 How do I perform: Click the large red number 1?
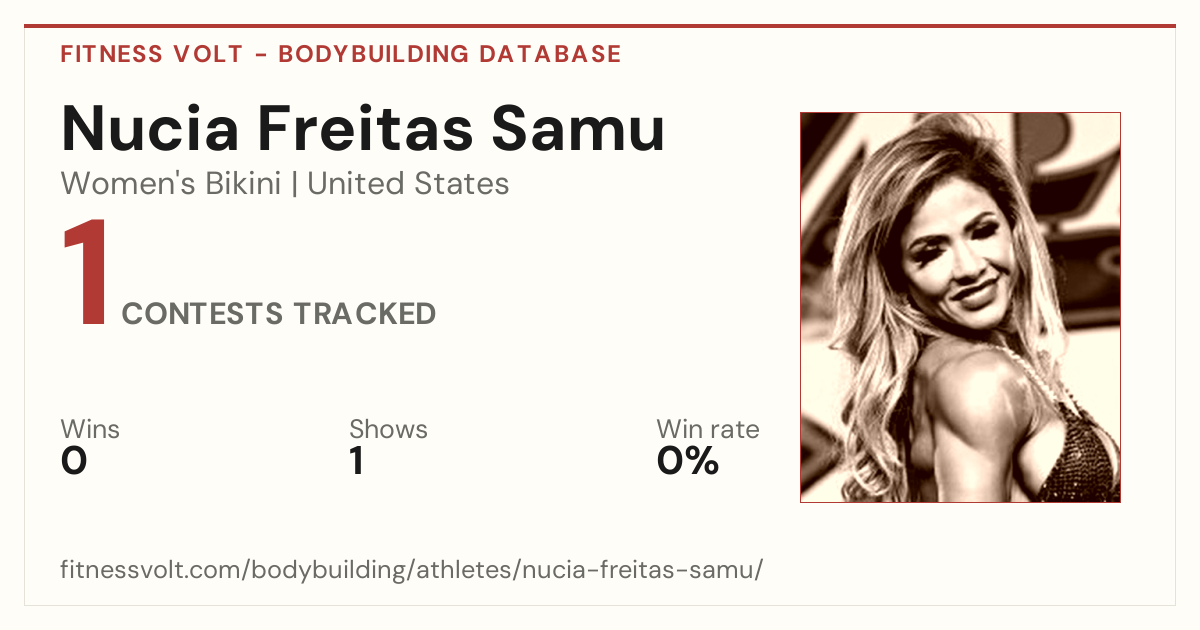[84, 275]
